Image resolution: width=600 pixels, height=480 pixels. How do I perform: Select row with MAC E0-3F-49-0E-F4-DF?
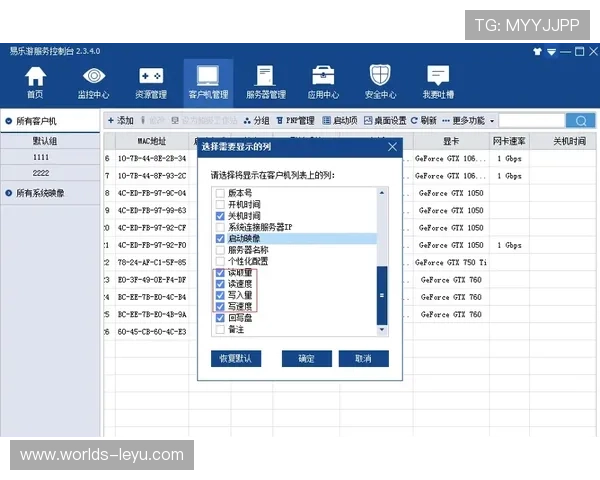[152, 280]
